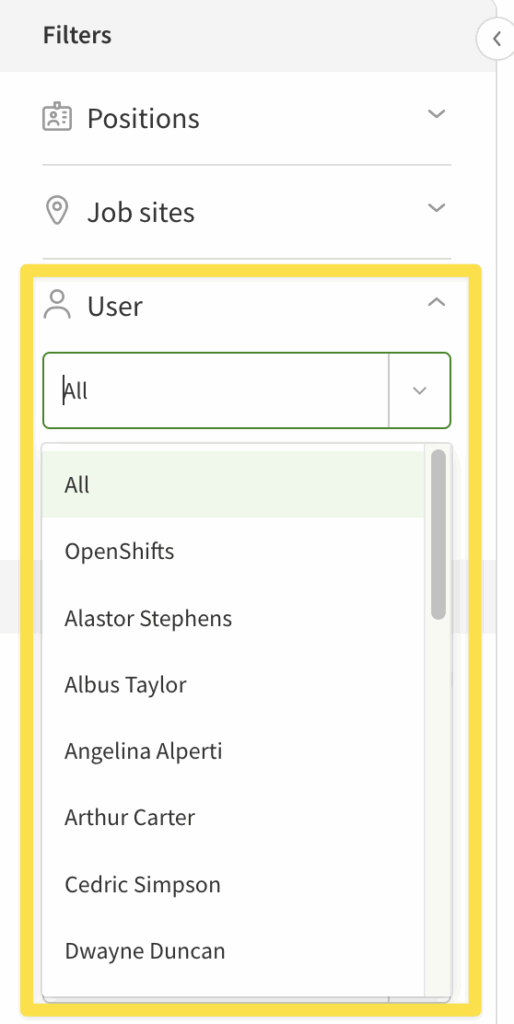The height and width of the screenshot is (1024, 514).
Task: Click the Job sites location pin icon
Action: [x=57, y=211]
